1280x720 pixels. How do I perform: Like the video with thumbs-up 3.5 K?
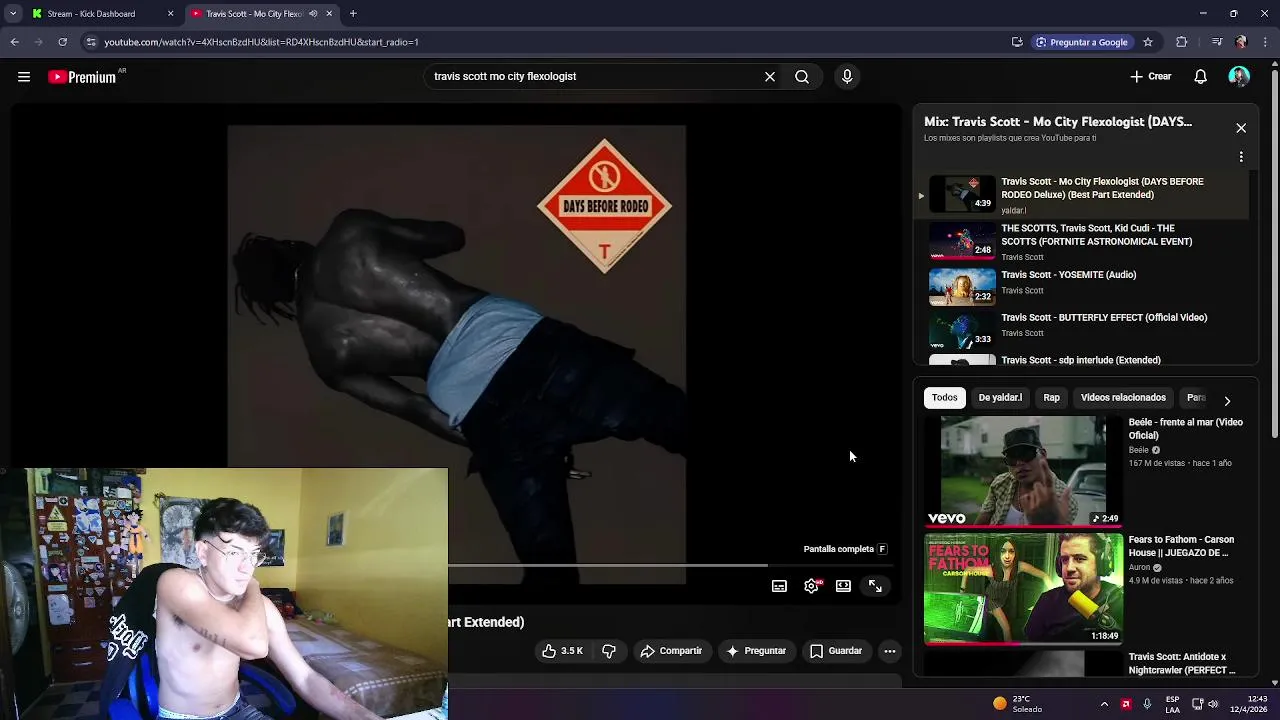[x=563, y=651]
